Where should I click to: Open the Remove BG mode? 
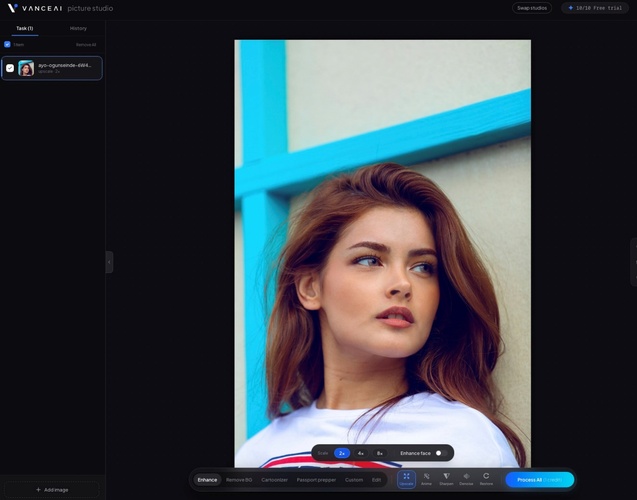click(239, 480)
